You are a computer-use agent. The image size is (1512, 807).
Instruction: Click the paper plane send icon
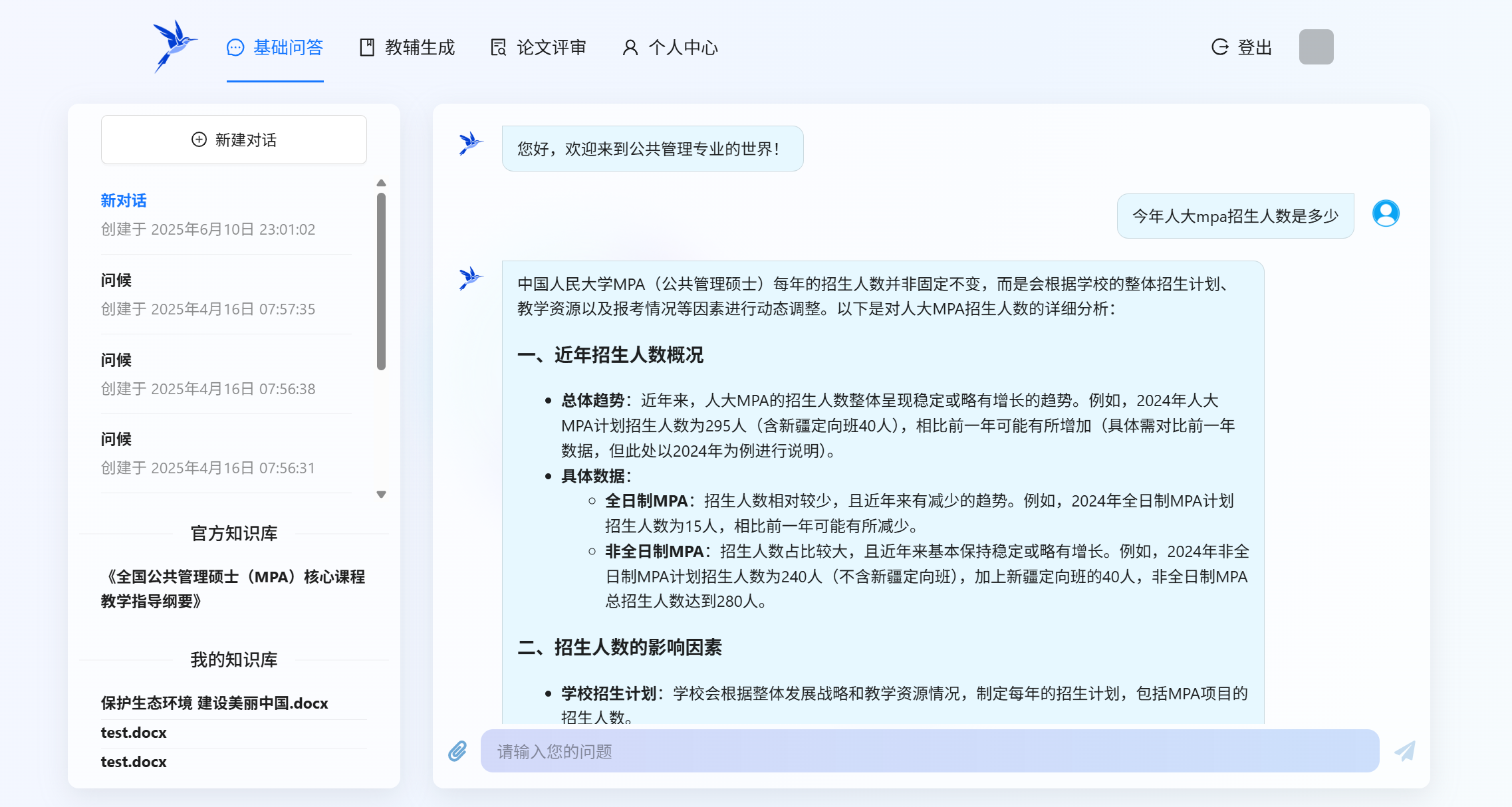[1404, 751]
